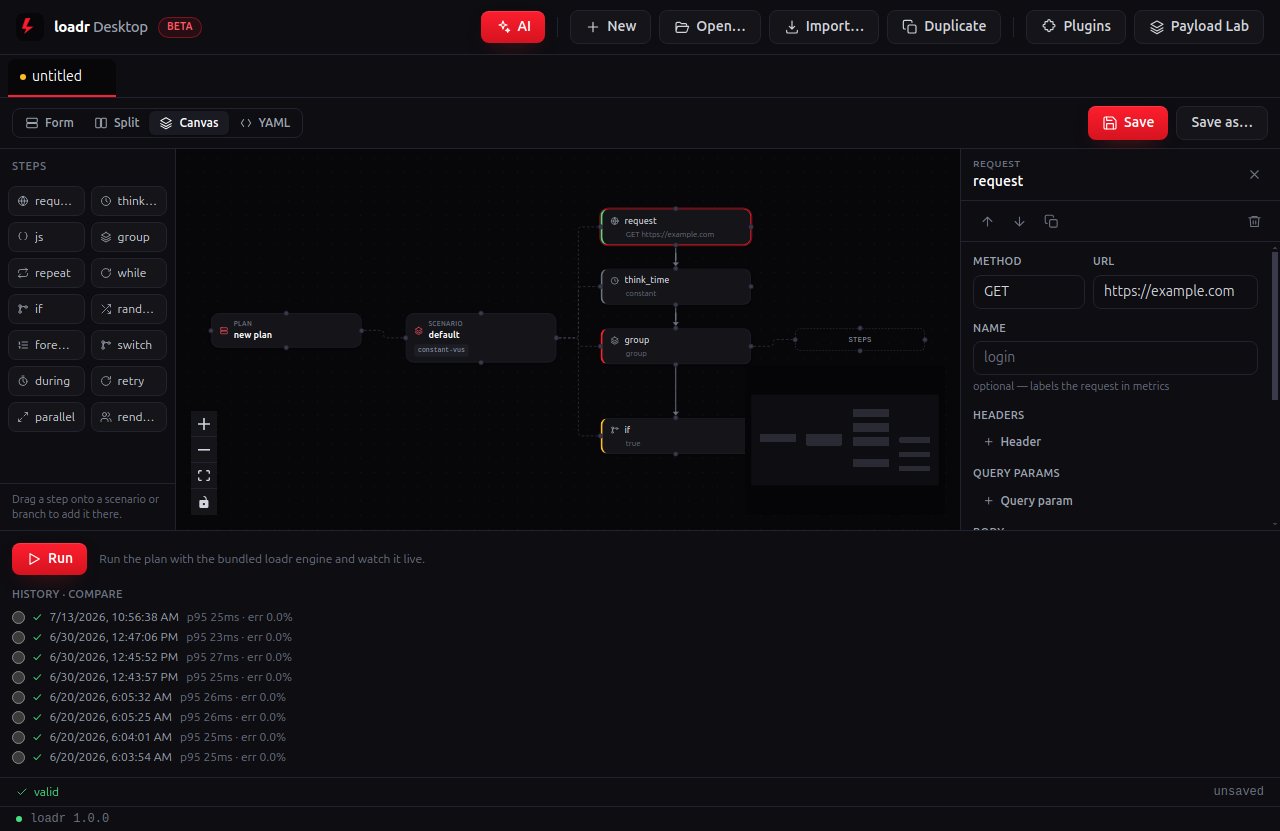Select the group node on canvas

(x=676, y=346)
